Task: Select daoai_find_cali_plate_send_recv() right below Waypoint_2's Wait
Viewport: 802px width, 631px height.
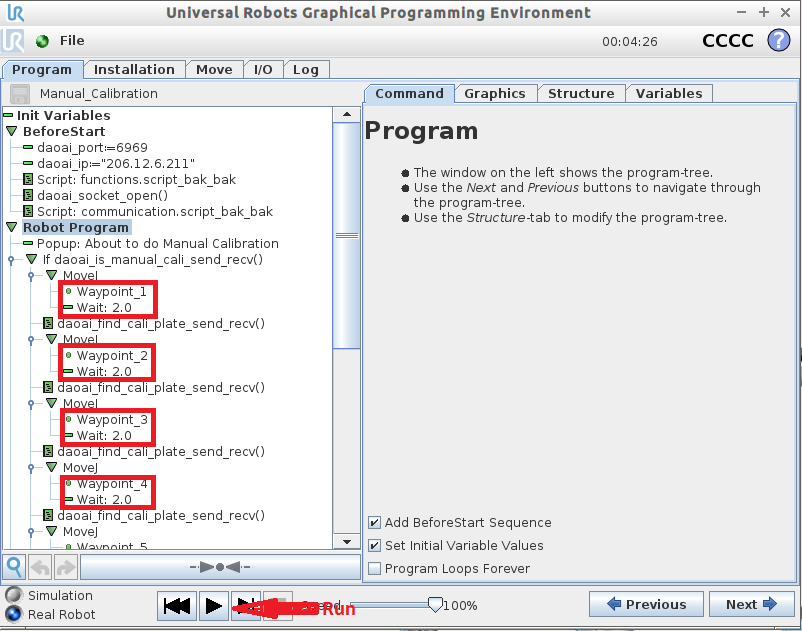Action: 154,388
